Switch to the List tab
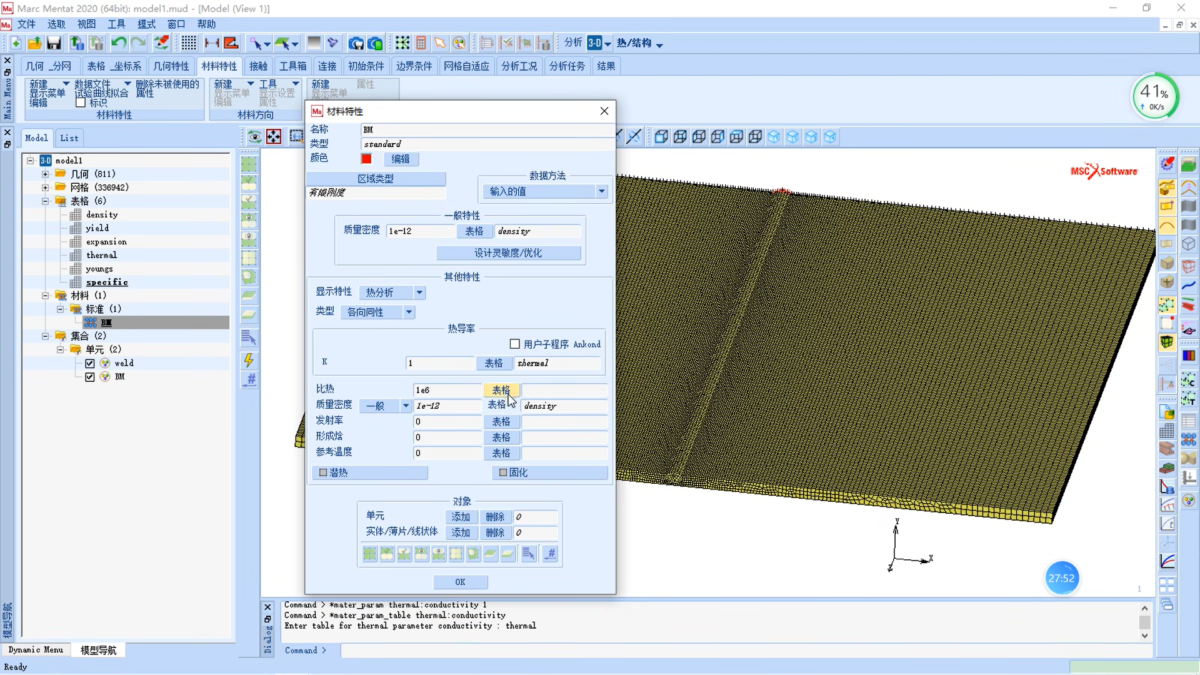The image size is (1200, 675). coord(69,138)
